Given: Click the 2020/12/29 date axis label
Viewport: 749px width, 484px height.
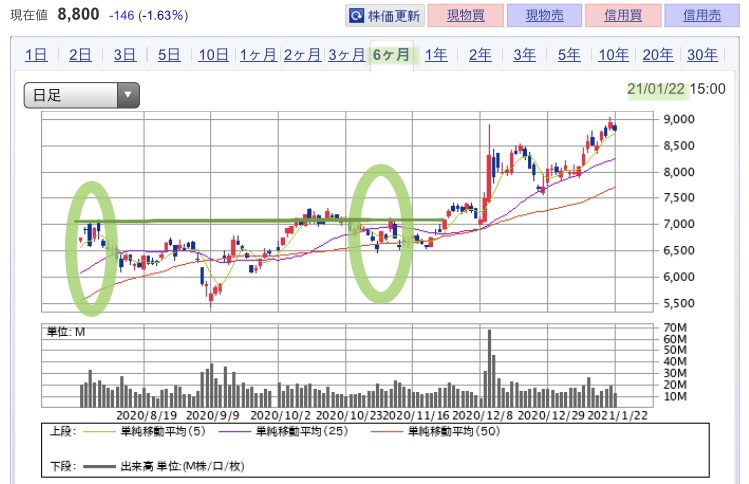Looking at the screenshot, I should pos(551,416).
